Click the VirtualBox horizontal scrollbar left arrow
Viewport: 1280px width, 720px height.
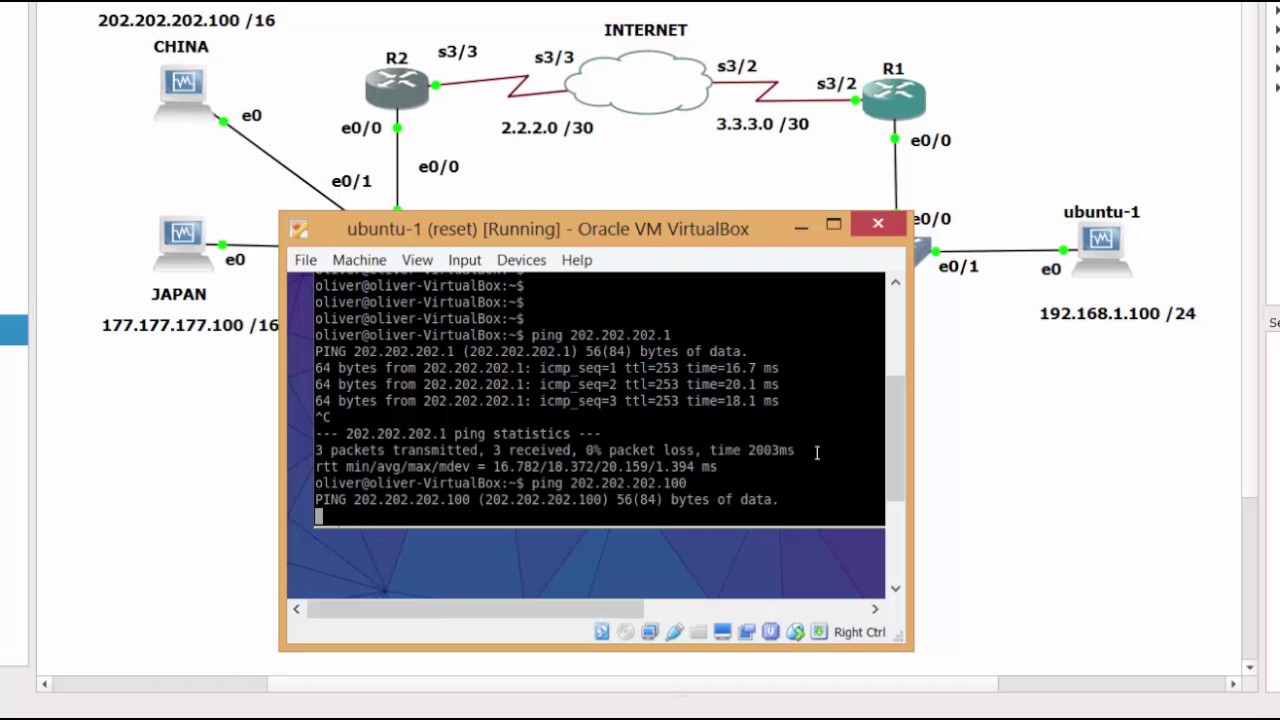click(296, 608)
